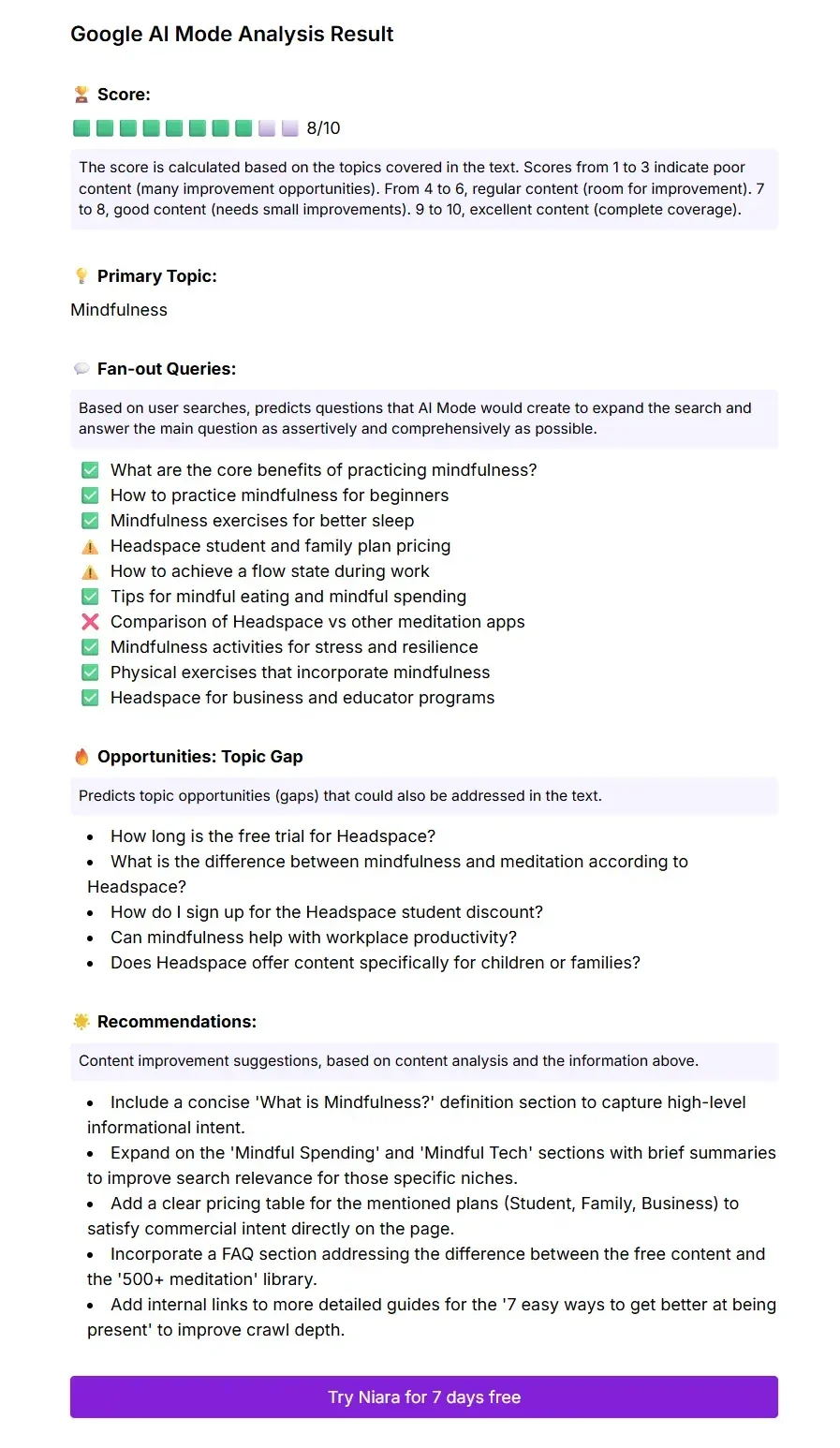Click the sun icon beside Recommendations
This screenshot has height=1448, width=840.
tap(81, 1022)
